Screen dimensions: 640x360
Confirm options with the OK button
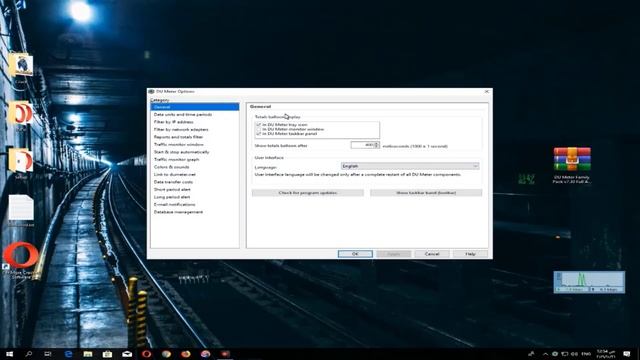pos(355,254)
